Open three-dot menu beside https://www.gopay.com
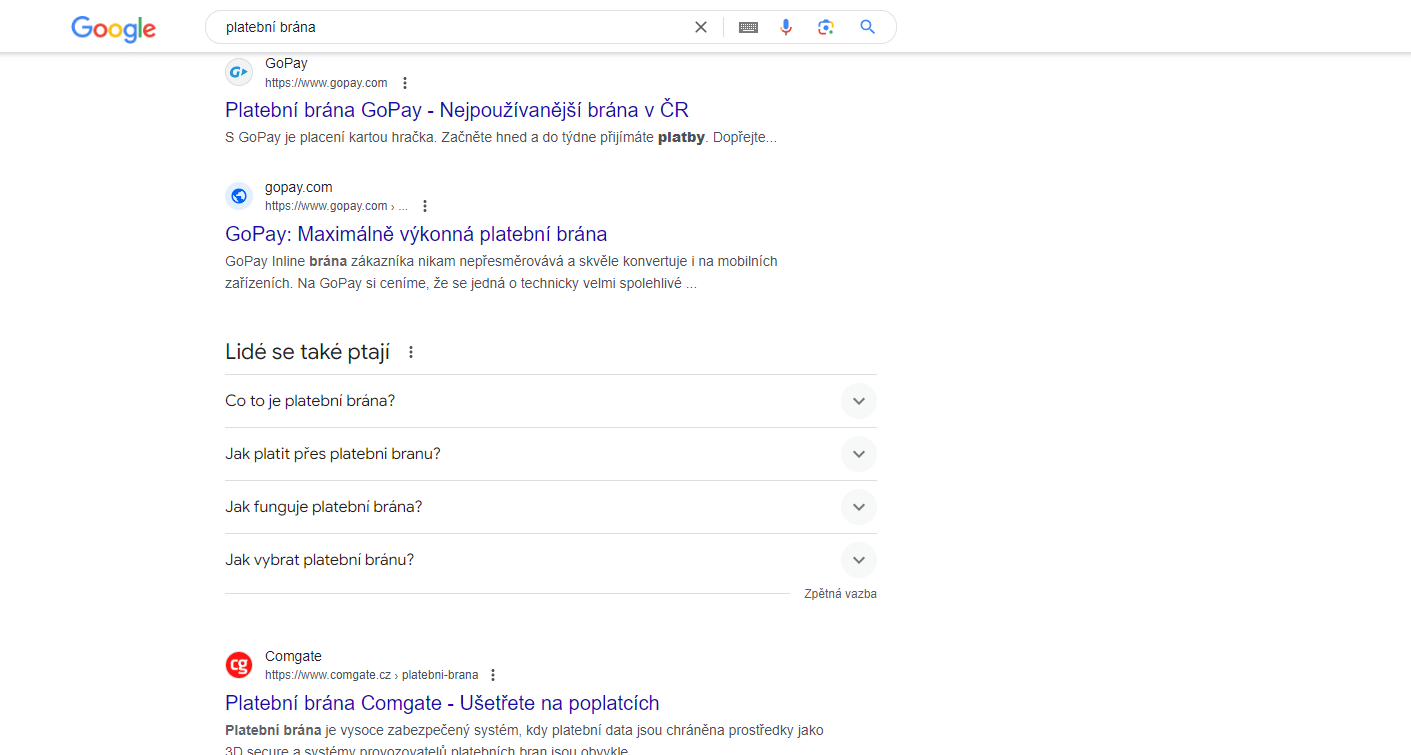The width and height of the screenshot is (1411, 755). 405,83
